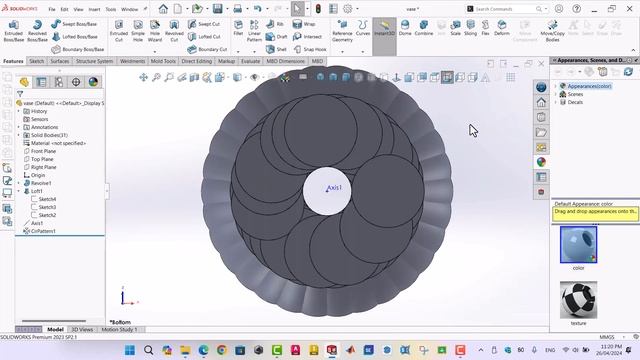This screenshot has width=640, height=360.
Task: Open the Hole Wizard dropdown arrow
Action: click(155, 52)
